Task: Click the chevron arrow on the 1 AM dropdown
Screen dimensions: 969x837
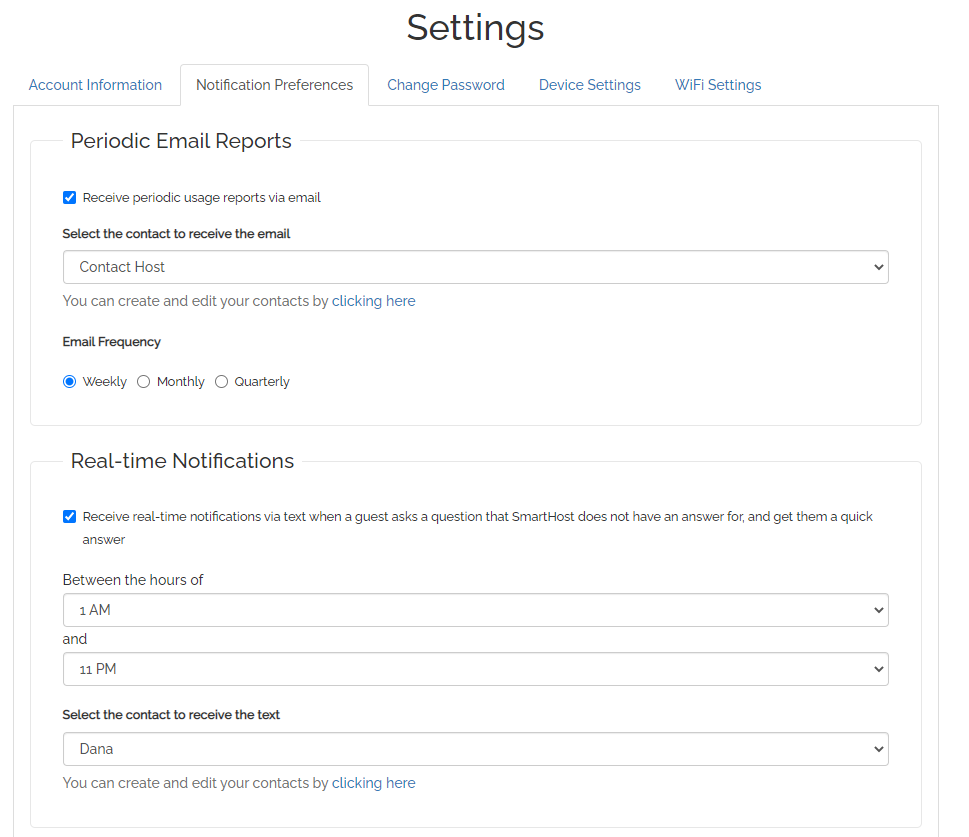Action: (x=878, y=610)
